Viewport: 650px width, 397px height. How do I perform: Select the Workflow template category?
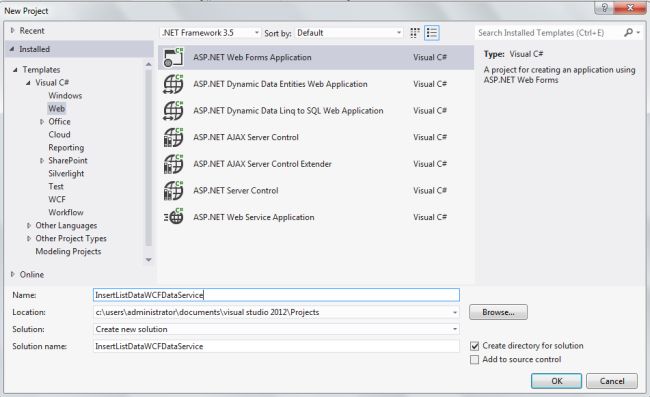(66, 213)
